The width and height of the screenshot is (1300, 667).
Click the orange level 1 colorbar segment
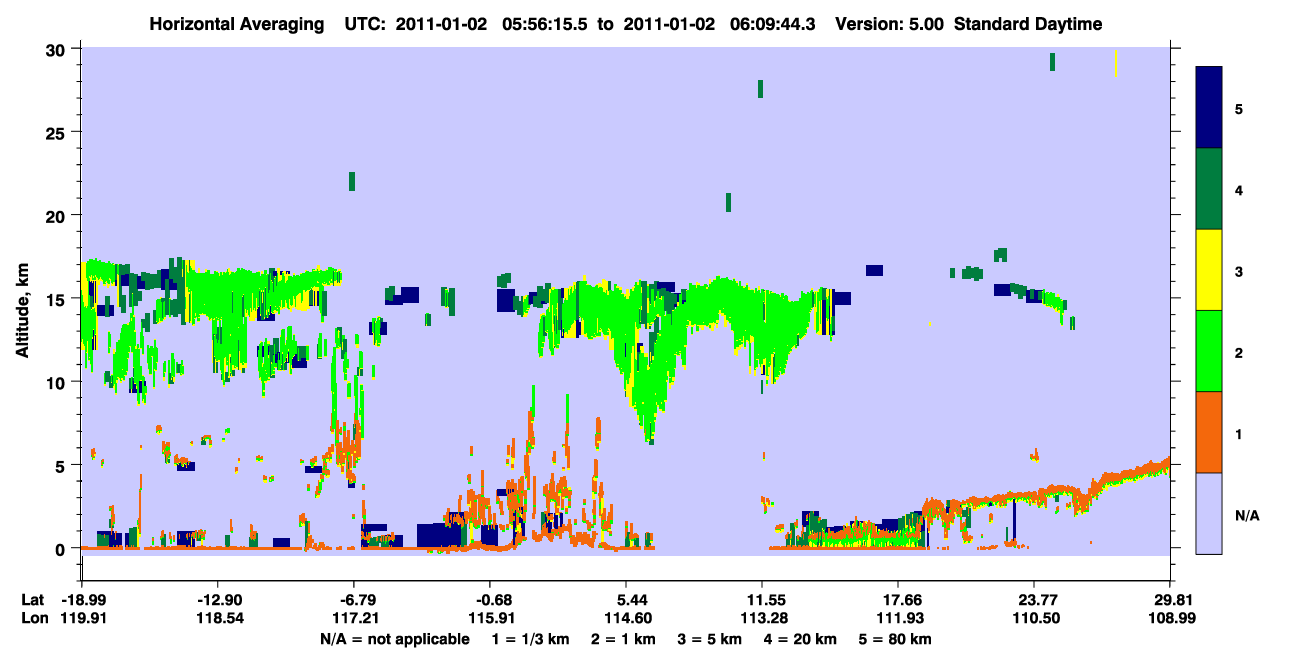[1209, 432]
